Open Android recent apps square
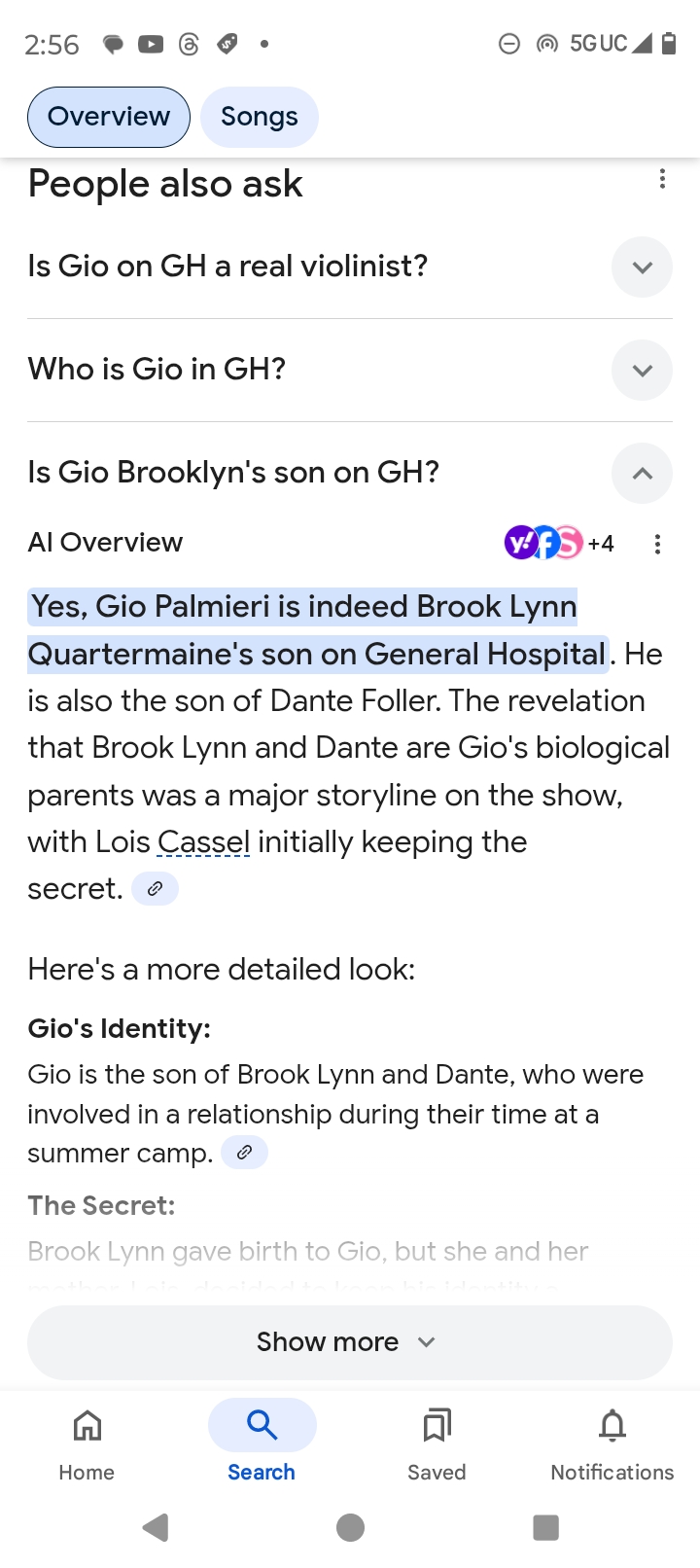This screenshot has height=1568, width=700. (545, 1527)
